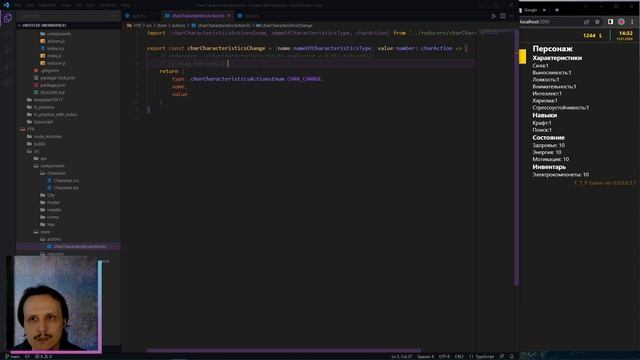Open the browser three-dot menu

click(632, 22)
